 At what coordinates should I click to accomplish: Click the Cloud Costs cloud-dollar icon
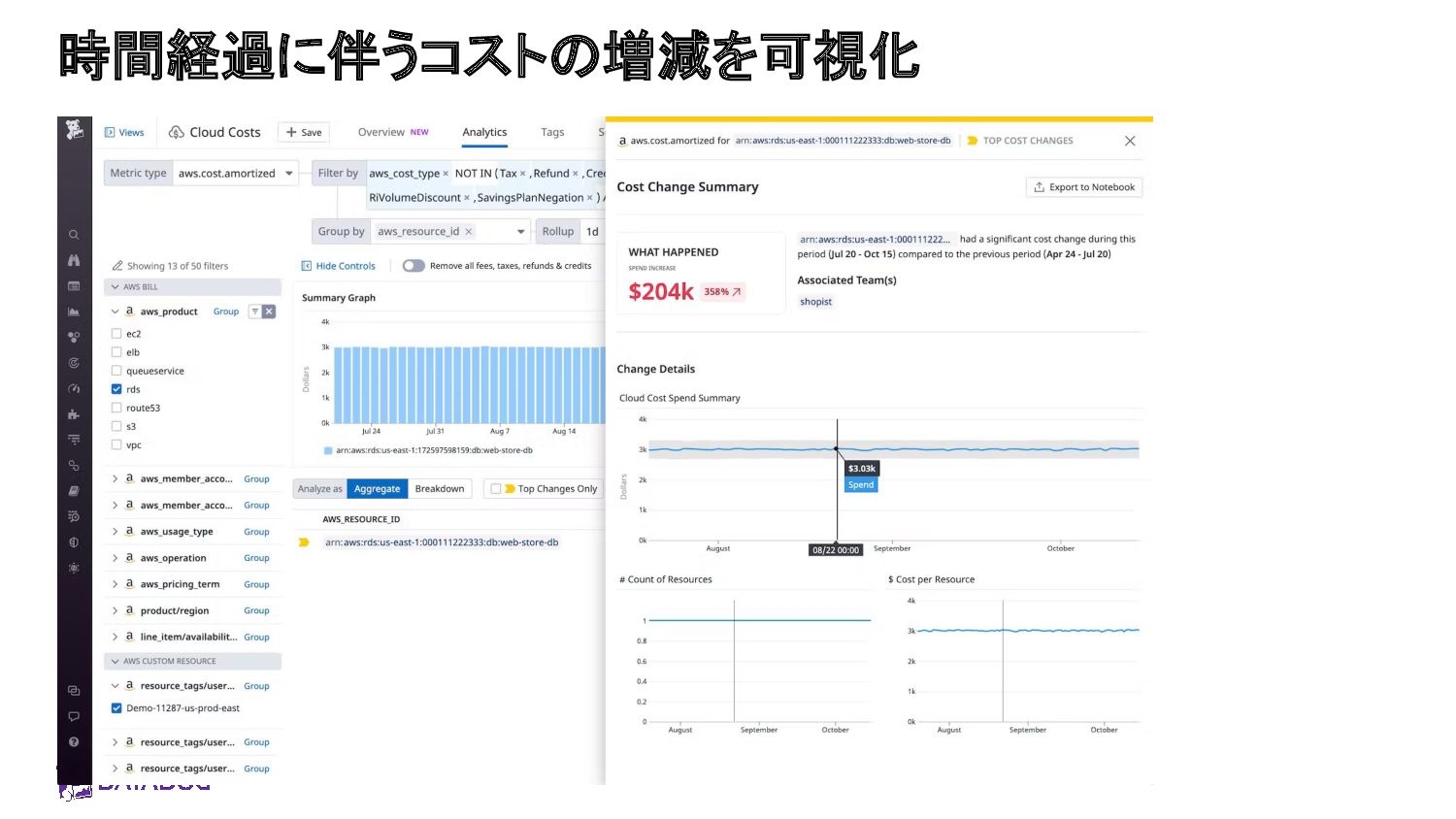pyautogui.click(x=177, y=132)
